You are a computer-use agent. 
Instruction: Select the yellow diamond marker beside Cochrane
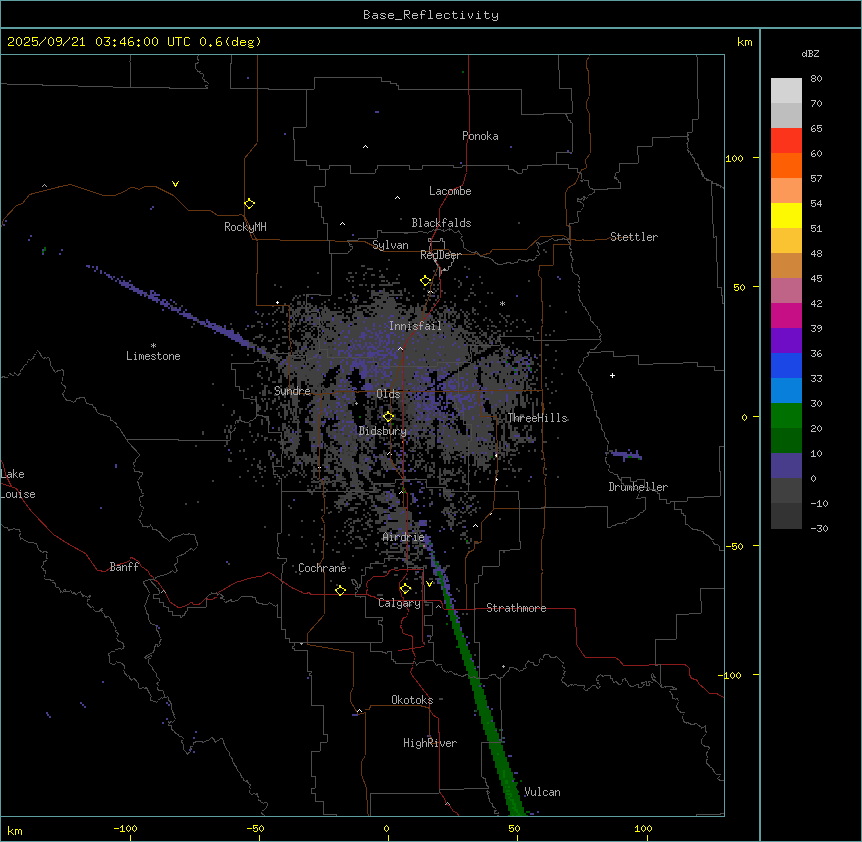pos(340,590)
